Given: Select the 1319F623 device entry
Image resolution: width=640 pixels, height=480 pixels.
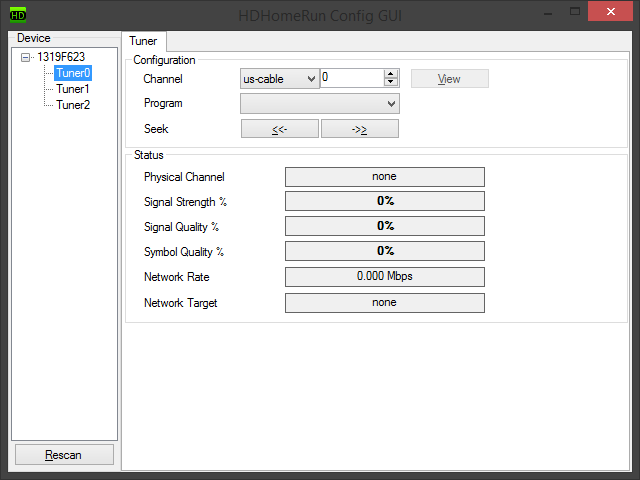Looking at the screenshot, I should [x=61, y=57].
